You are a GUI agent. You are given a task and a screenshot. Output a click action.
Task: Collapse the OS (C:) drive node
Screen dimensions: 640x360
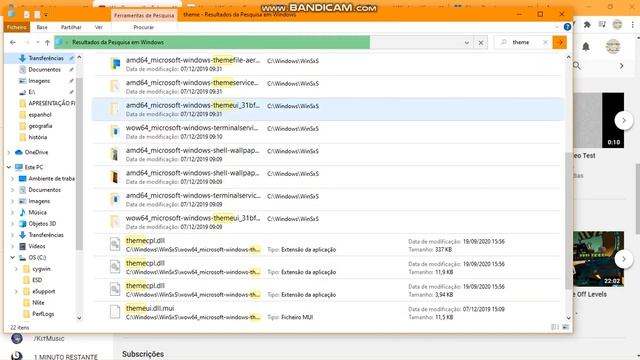click(12, 258)
